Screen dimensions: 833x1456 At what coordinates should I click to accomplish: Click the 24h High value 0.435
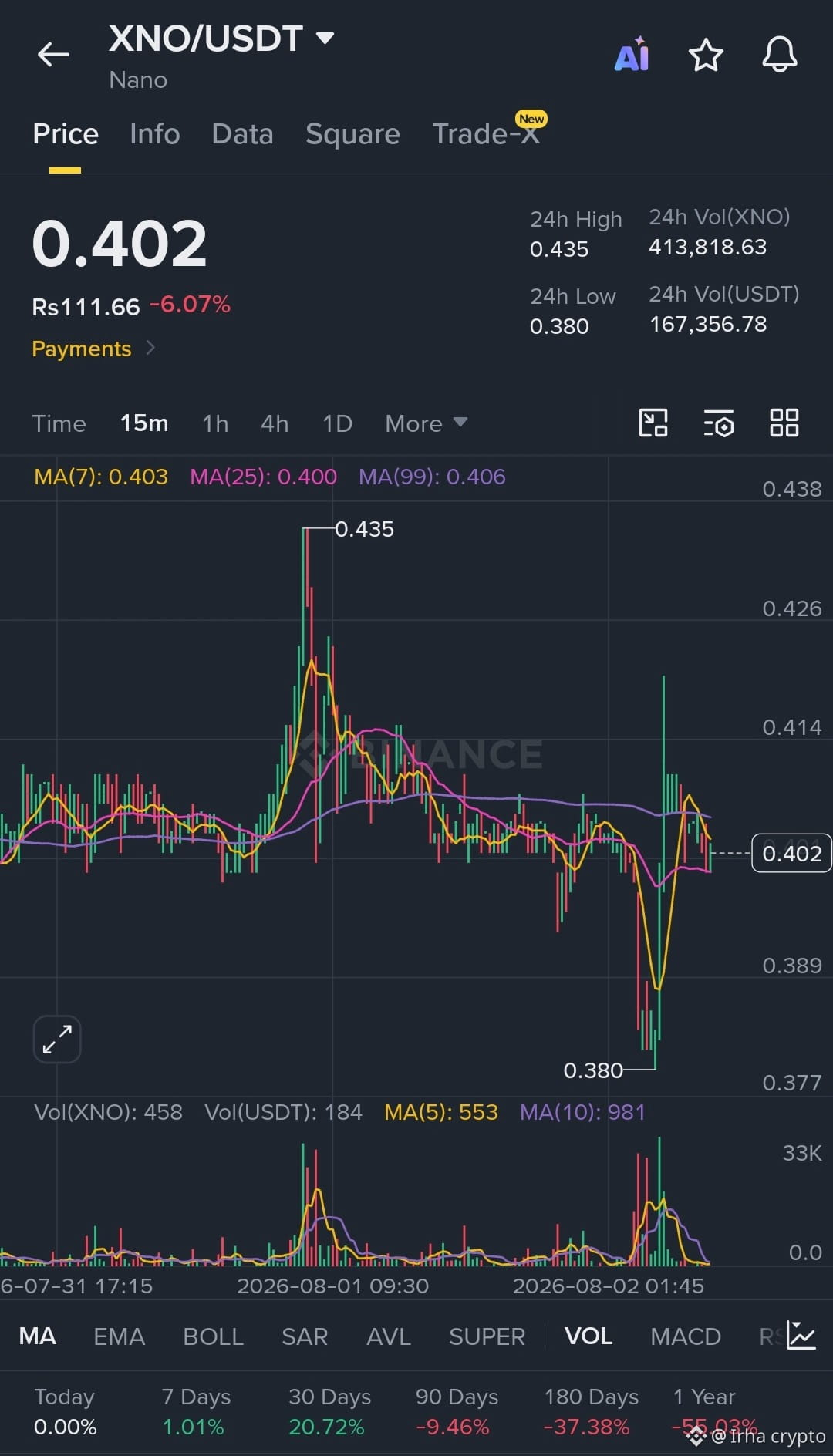coord(559,249)
